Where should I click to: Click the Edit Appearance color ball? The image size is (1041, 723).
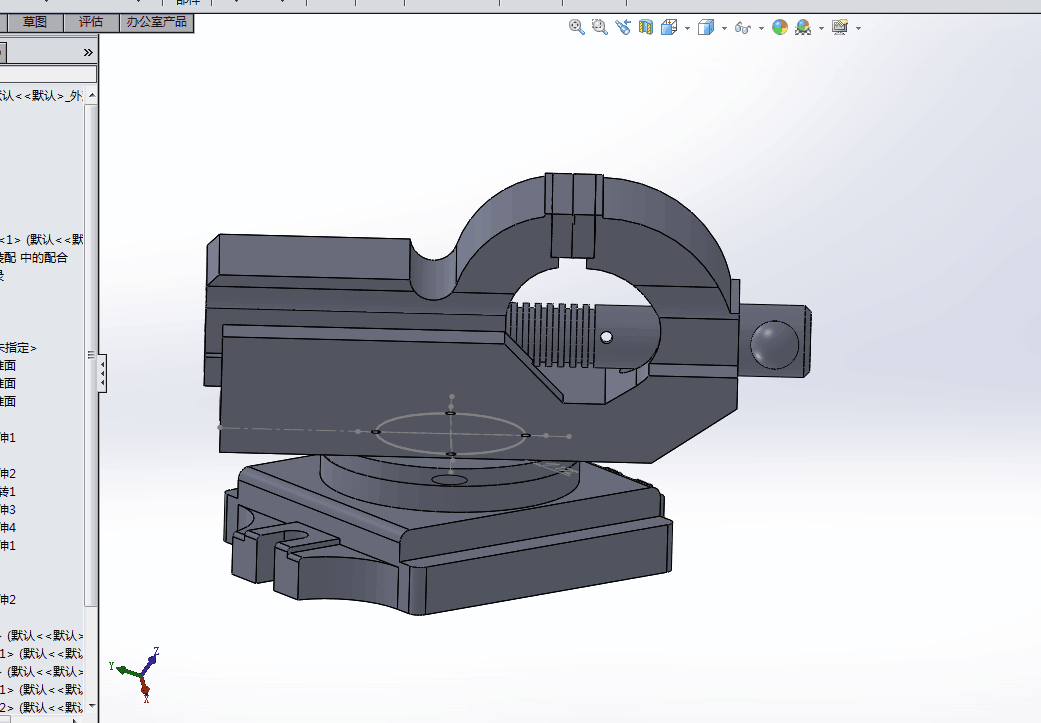(780, 27)
